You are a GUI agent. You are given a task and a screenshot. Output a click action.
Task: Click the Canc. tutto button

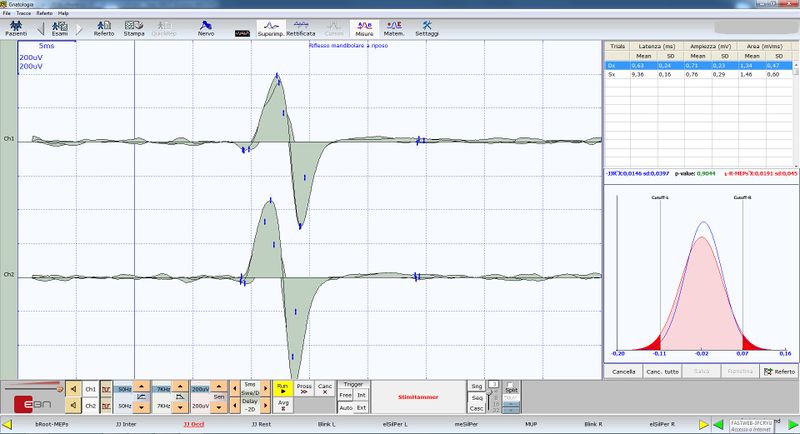click(662, 372)
